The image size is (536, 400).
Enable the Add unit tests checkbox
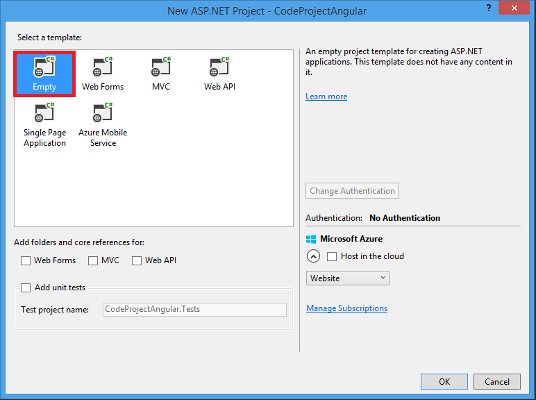point(26,288)
